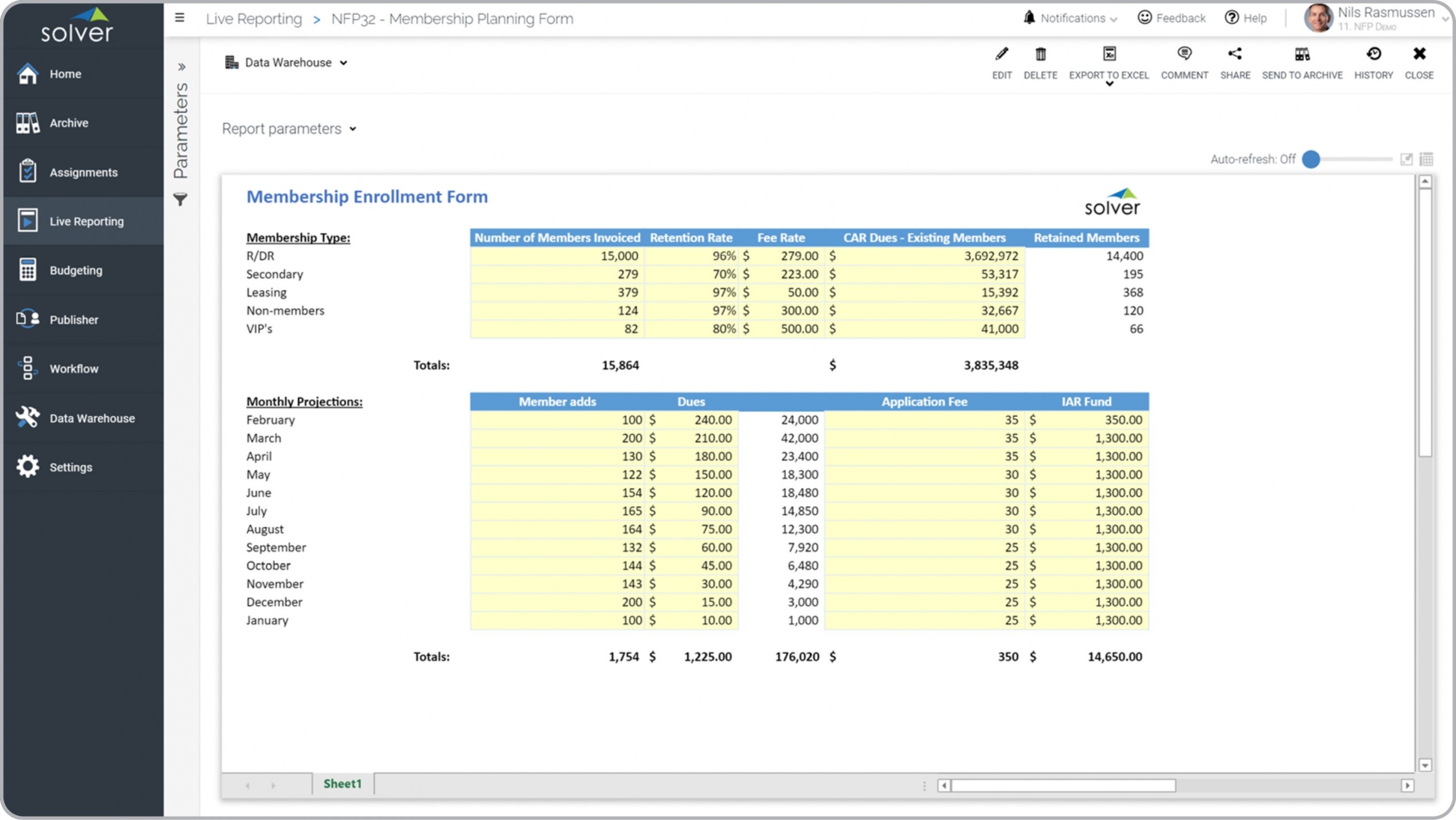1456x820 pixels.
Task: Open the Export to Excel dropdown
Action: [1108, 84]
